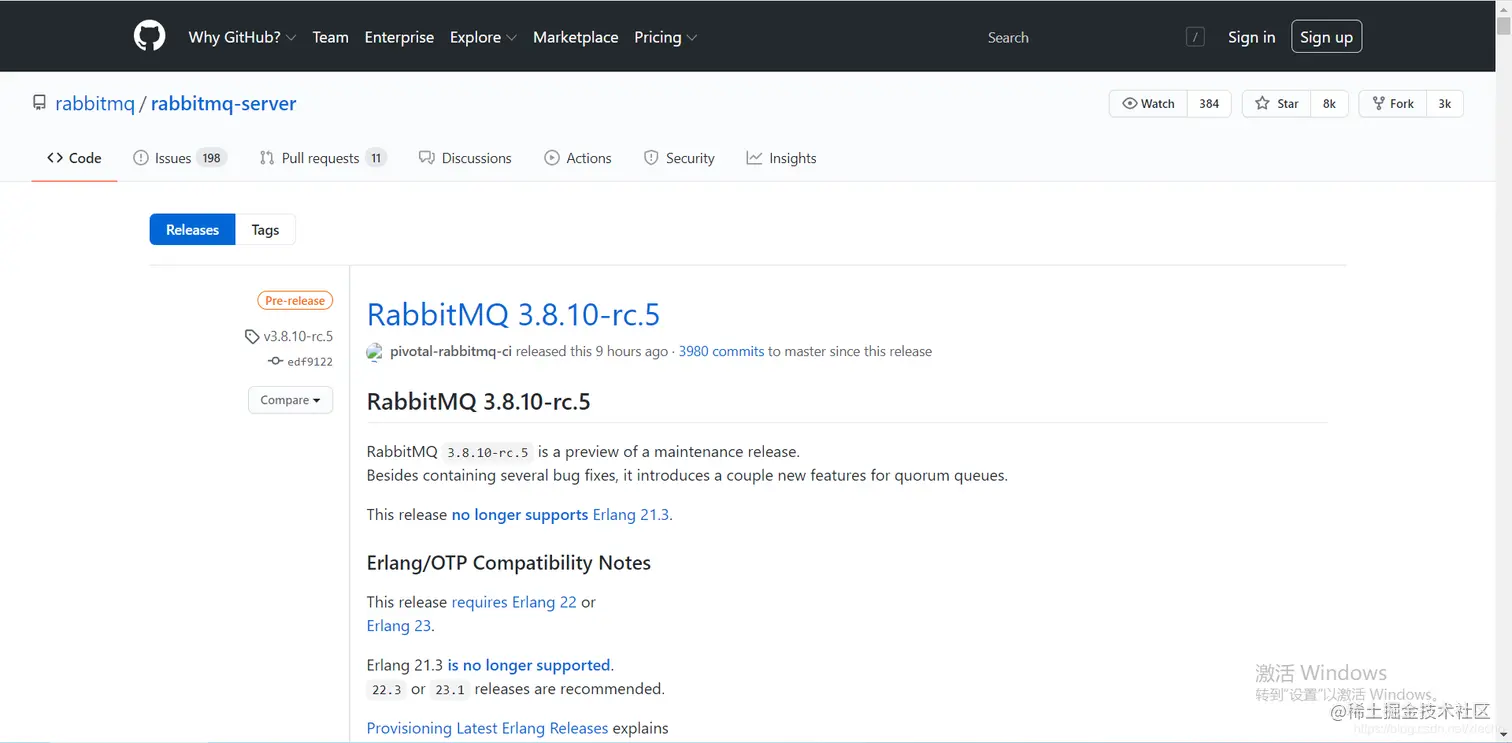Viewport: 1512px width, 743px height.
Task: Click the Security shield icon
Action: click(651, 158)
